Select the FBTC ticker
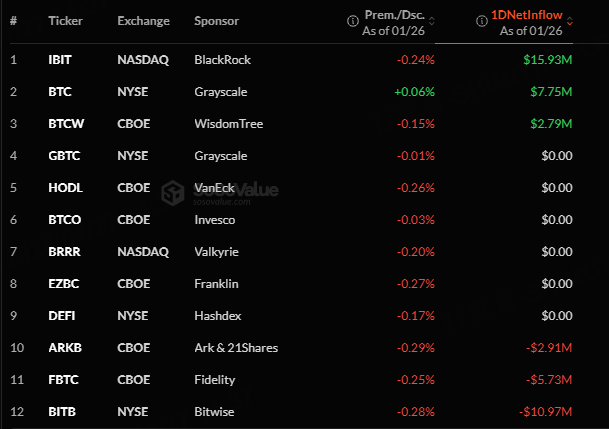Screen dimensions: 609x429 click(x=63, y=380)
